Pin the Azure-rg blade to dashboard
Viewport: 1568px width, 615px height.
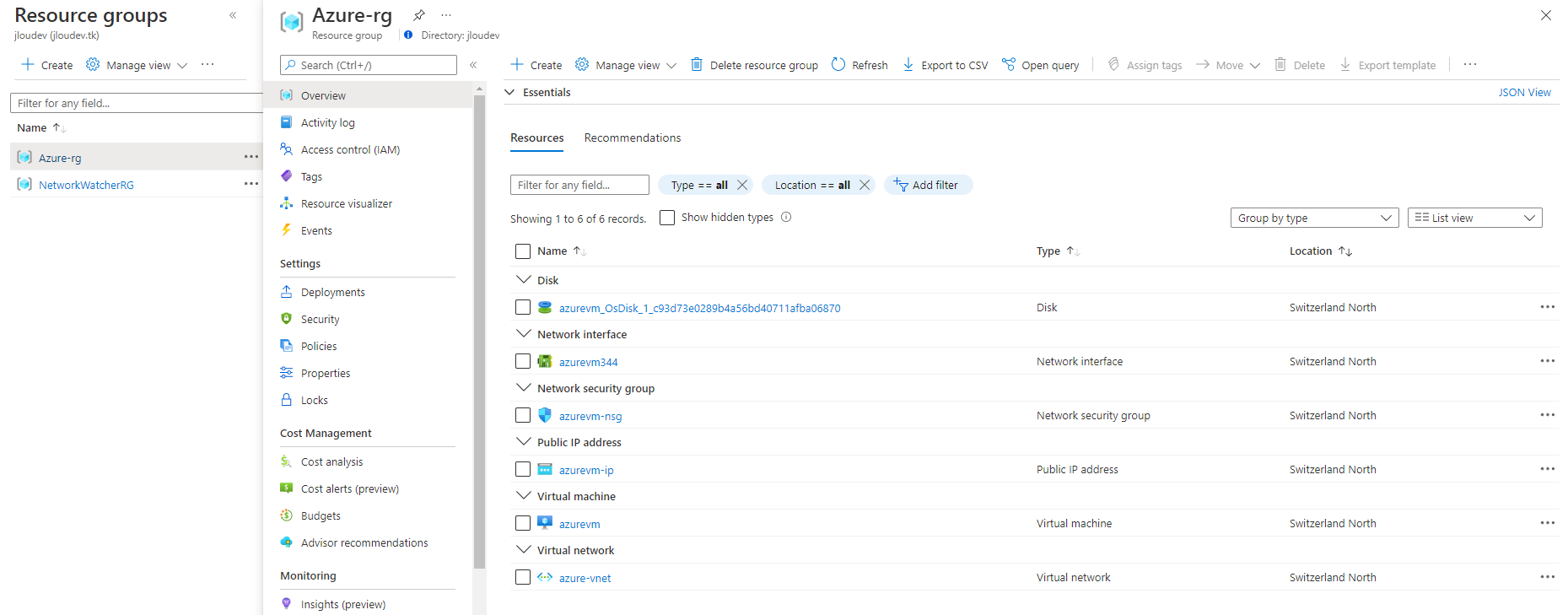418,15
